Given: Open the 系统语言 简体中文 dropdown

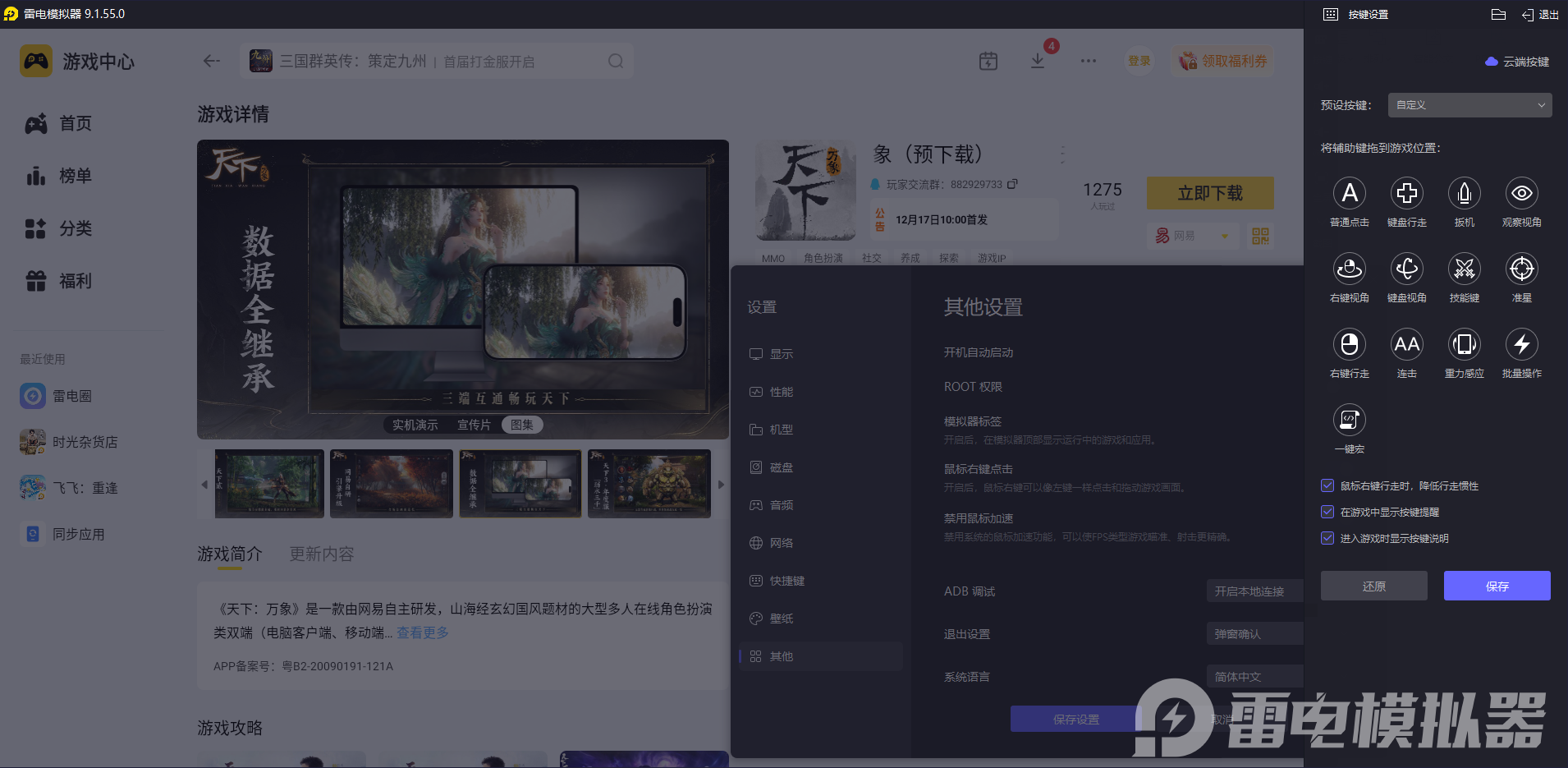Looking at the screenshot, I should [1254, 677].
